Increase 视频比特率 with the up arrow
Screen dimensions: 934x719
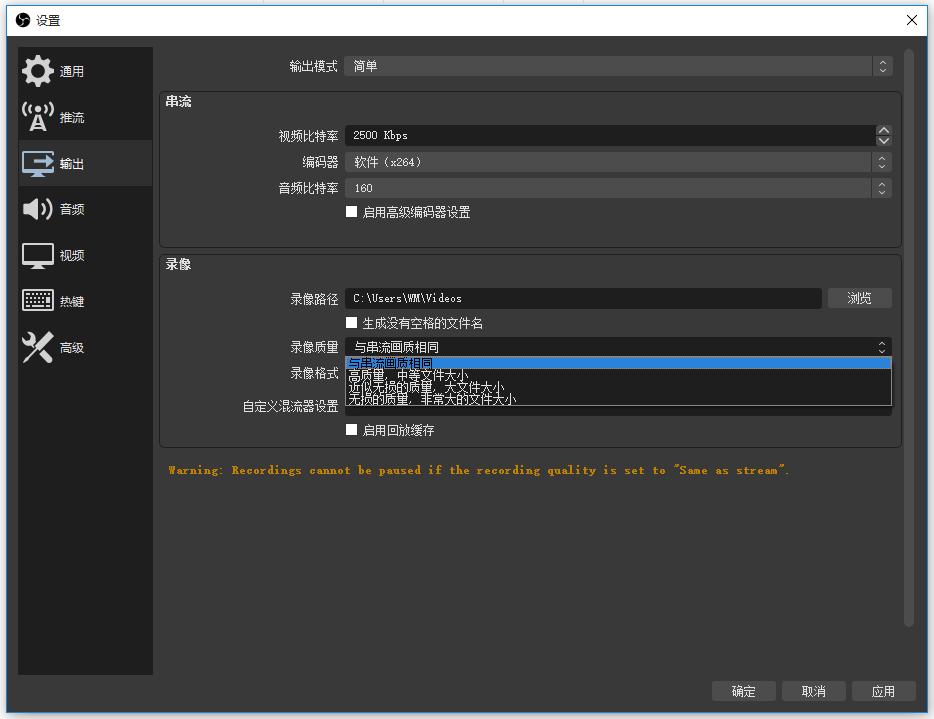(x=883, y=130)
